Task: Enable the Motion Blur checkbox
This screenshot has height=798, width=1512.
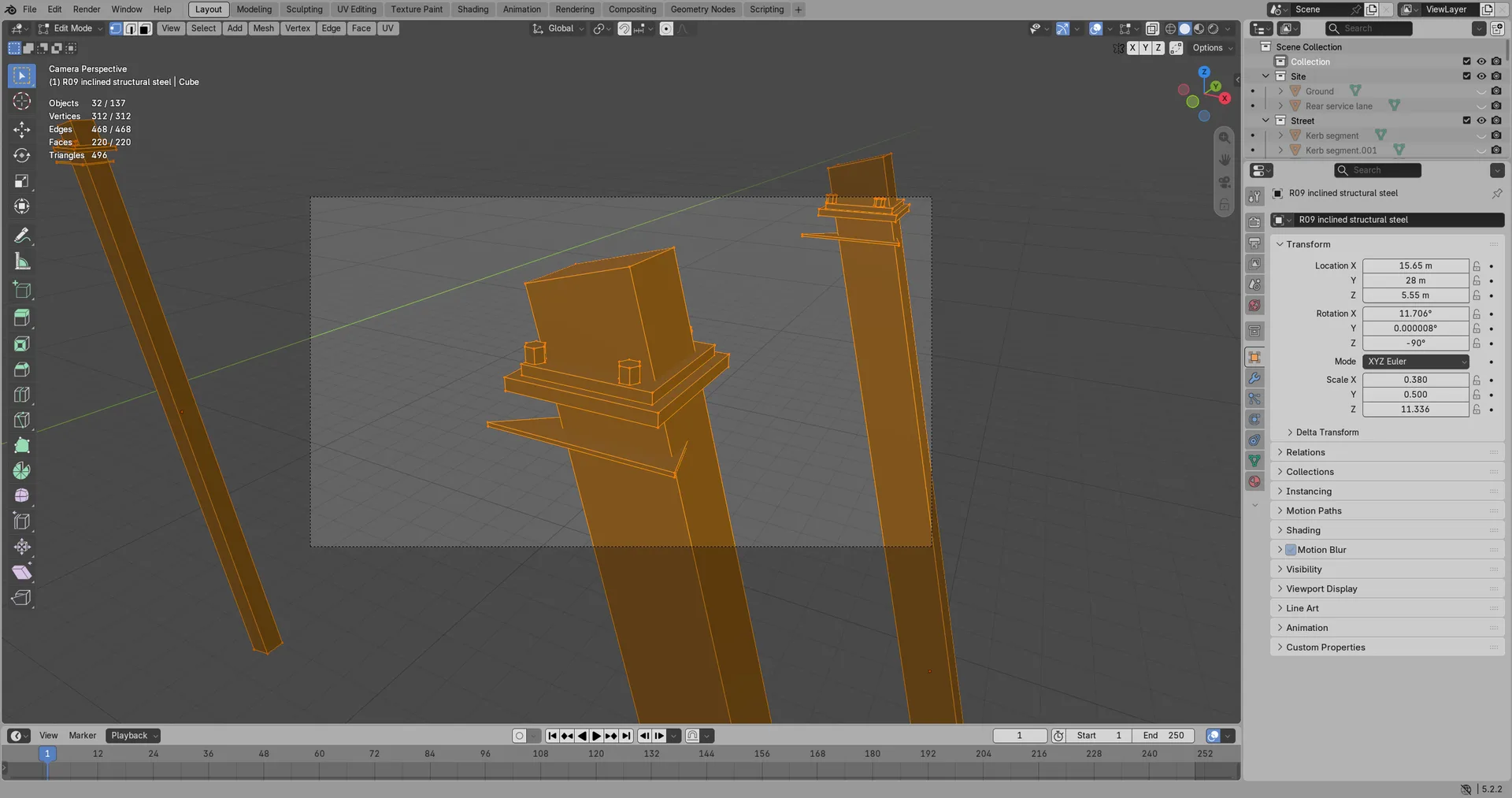Action: (1291, 550)
